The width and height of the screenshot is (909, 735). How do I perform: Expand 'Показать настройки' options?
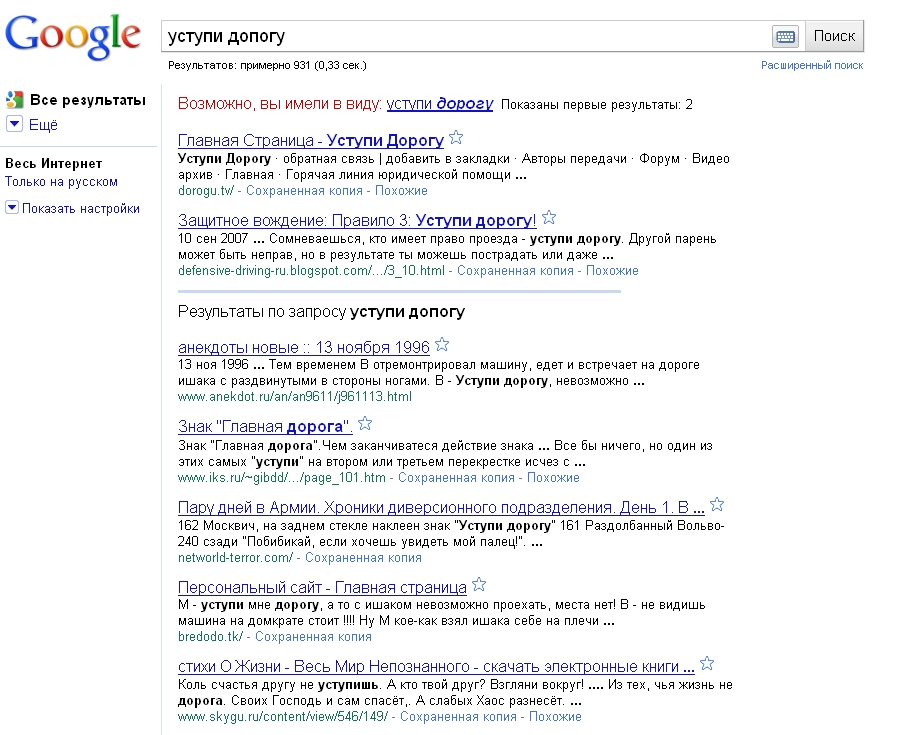[x=12, y=208]
